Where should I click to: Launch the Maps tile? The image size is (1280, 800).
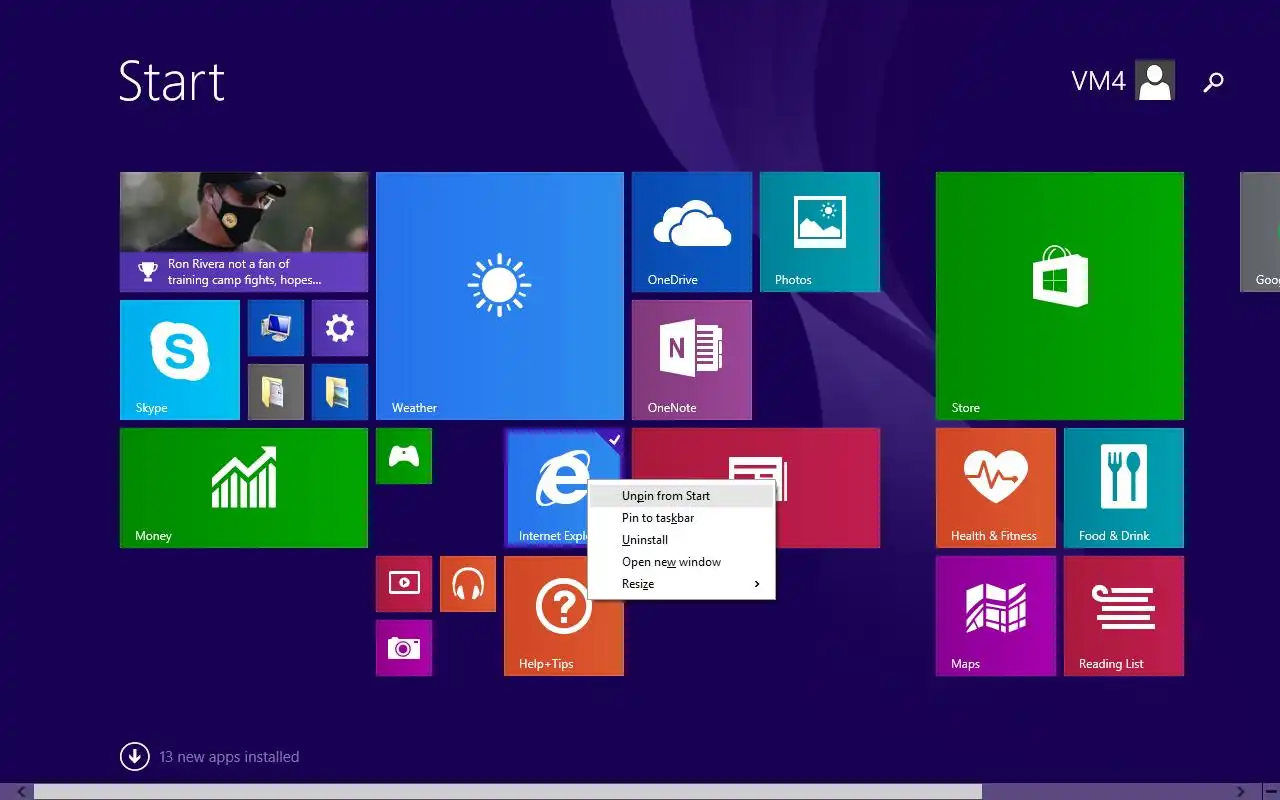[996, 616]
